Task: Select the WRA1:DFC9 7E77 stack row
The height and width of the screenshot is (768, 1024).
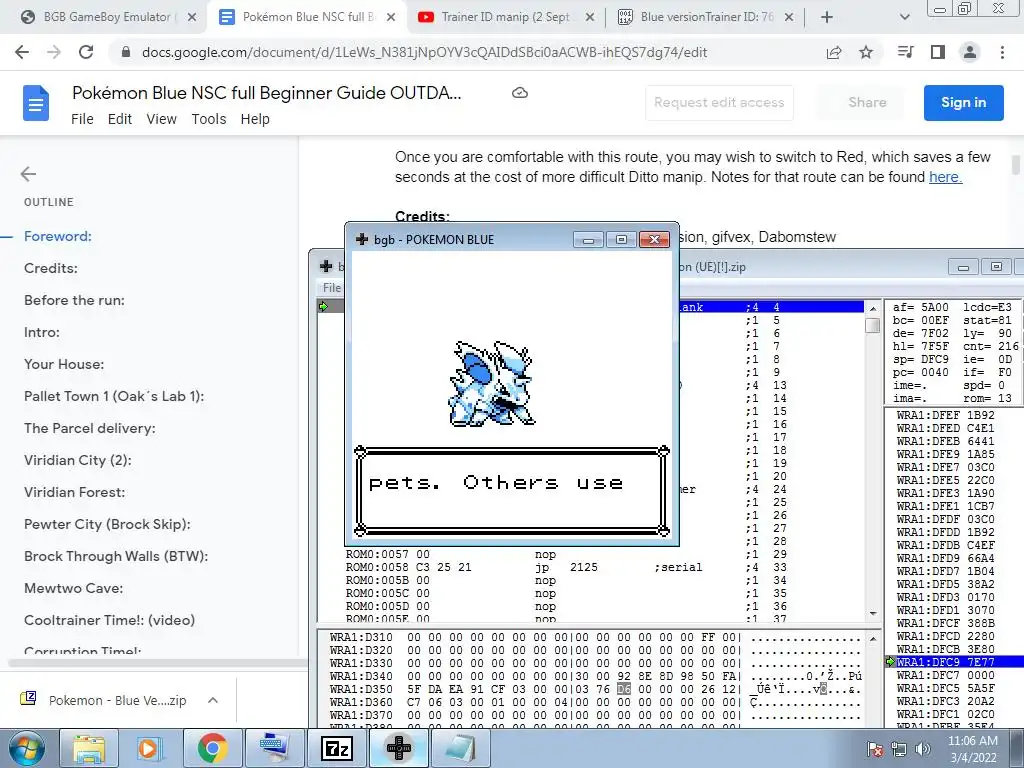Action: [x=952, y=662]
